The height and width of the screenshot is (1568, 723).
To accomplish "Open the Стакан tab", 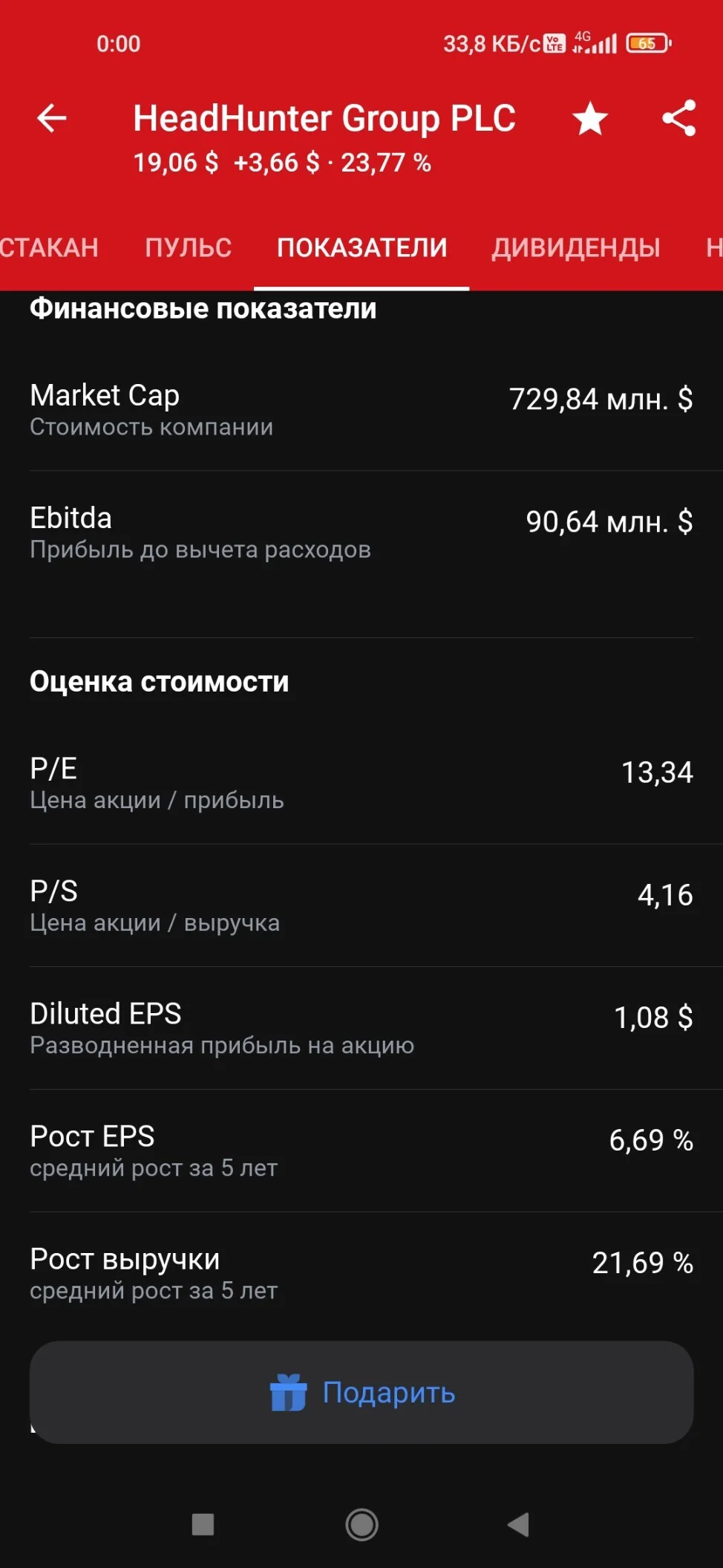I will 49,247.
